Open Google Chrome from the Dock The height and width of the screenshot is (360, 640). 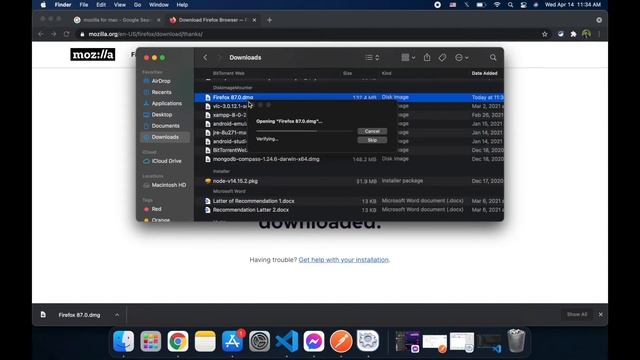178,341
